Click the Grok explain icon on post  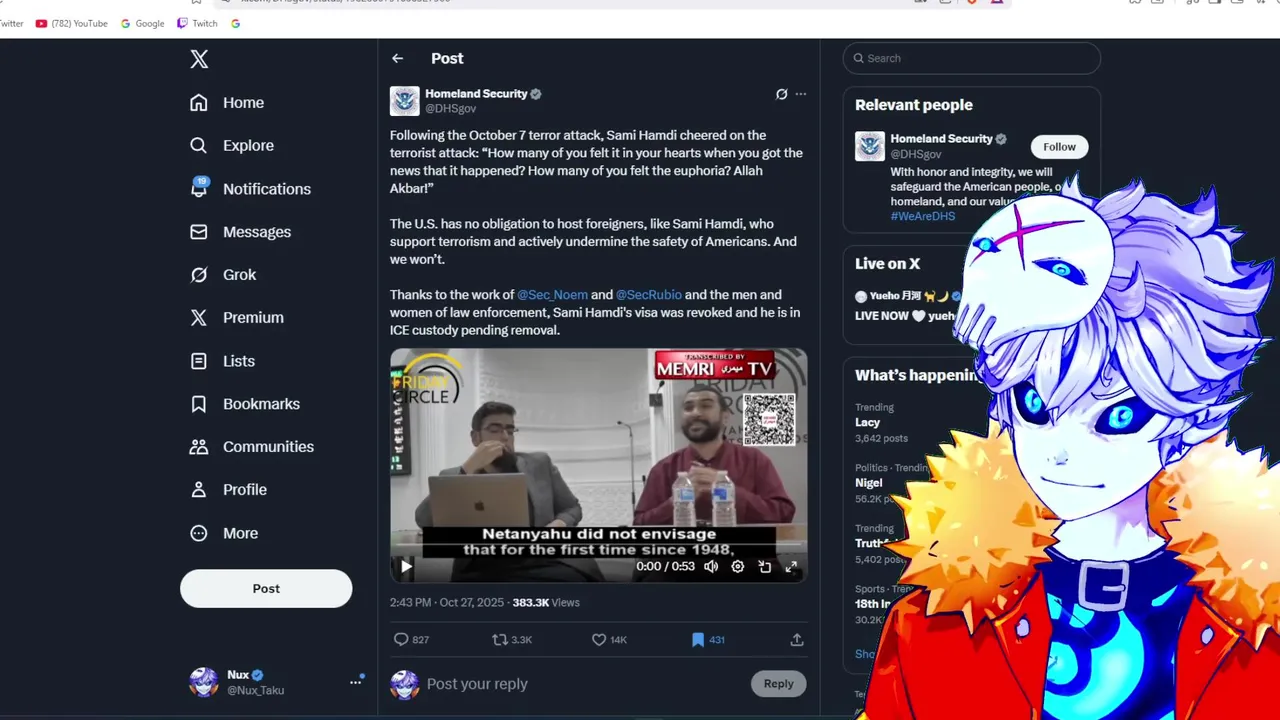781,94
